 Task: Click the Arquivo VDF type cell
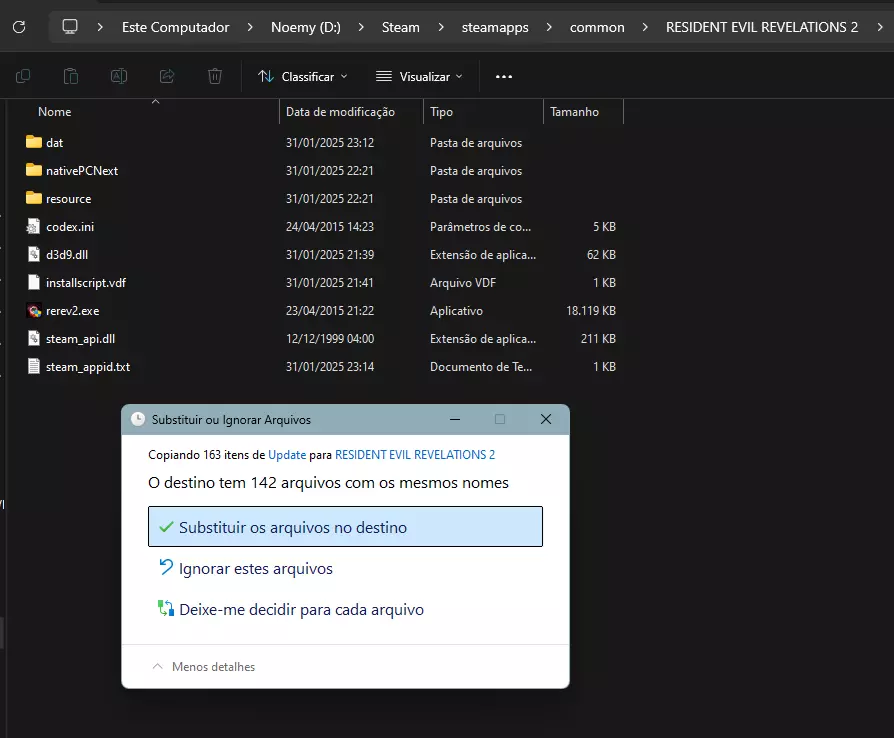point(463,283)
